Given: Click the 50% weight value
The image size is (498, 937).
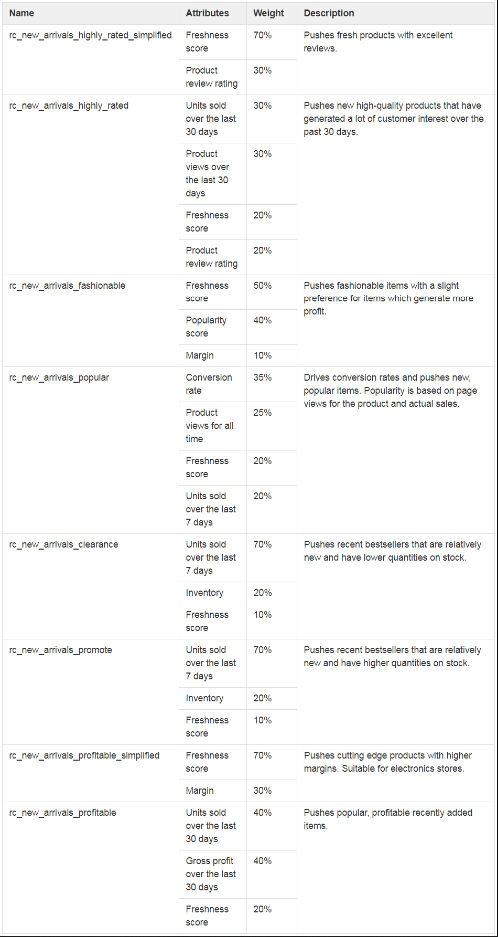Looking at the screenshot, I should (x=262, y=286).
